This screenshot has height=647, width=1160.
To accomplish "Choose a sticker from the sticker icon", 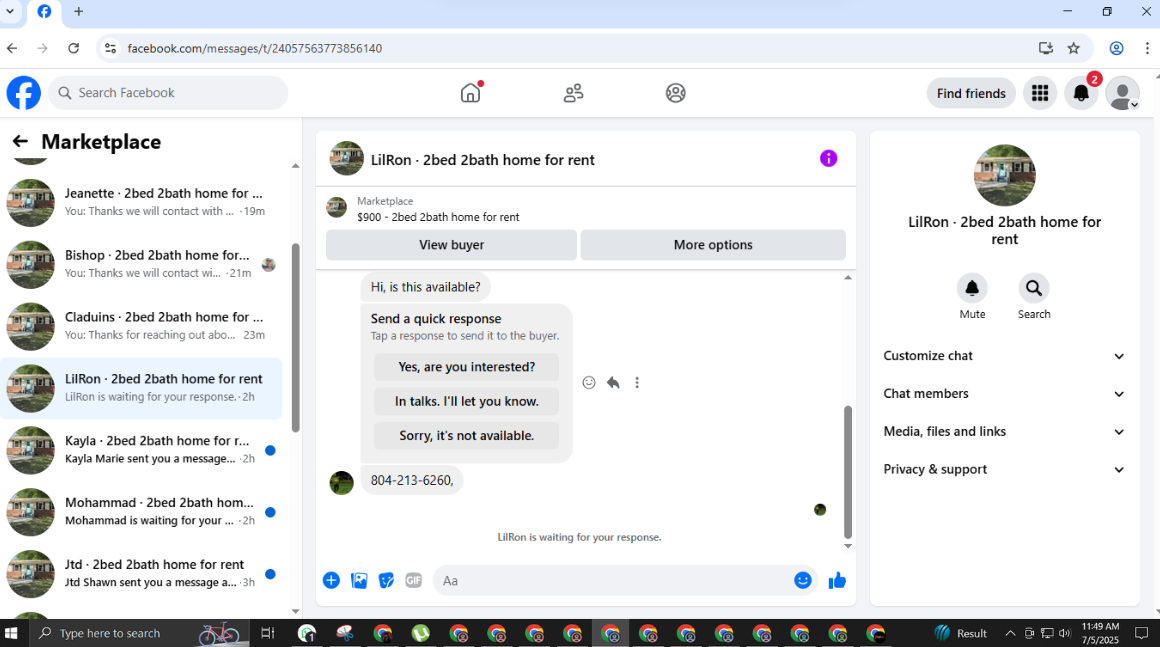I will [x=386, y=580].
